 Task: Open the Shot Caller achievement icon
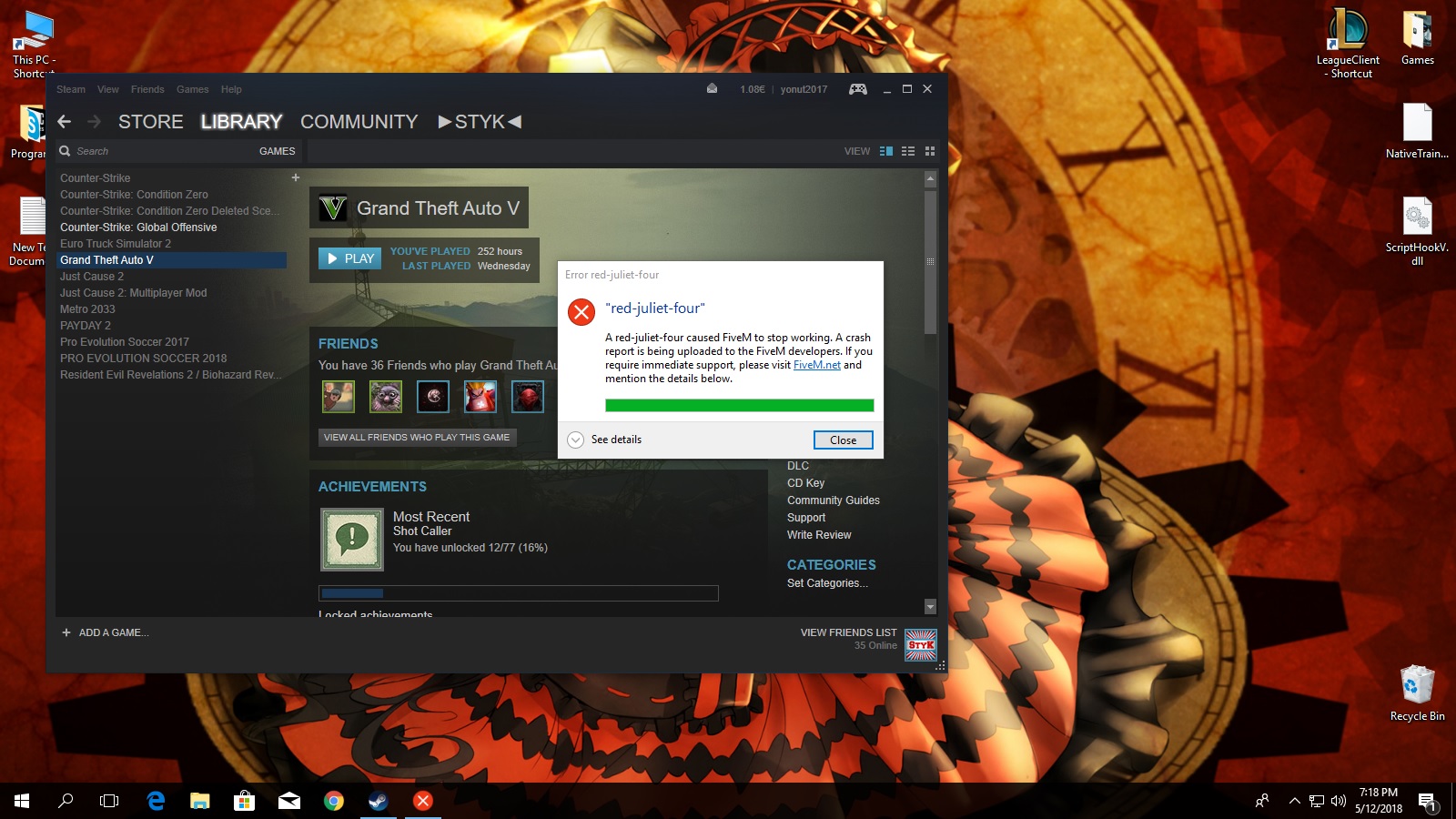(x=352, y=539)
